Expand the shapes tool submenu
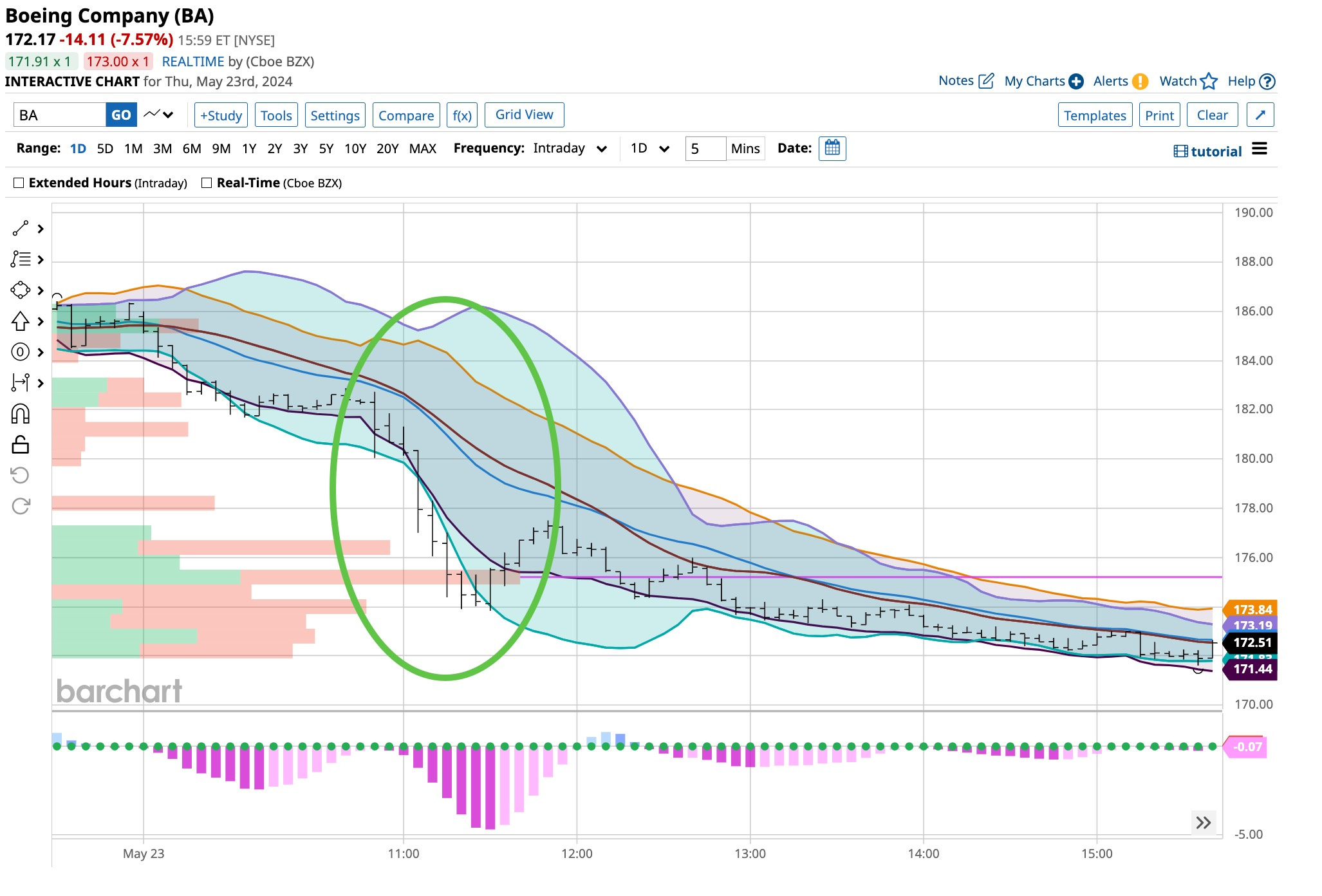Viewport: 1322px width, 896px height. pyautogui.click(x=41, y=290)
